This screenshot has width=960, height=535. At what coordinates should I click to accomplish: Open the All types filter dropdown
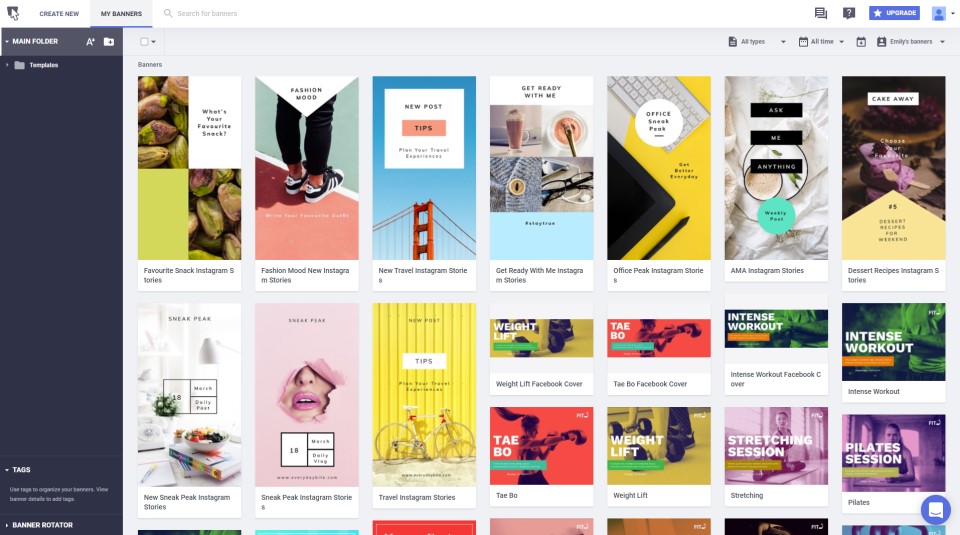[x=757, y=42]
